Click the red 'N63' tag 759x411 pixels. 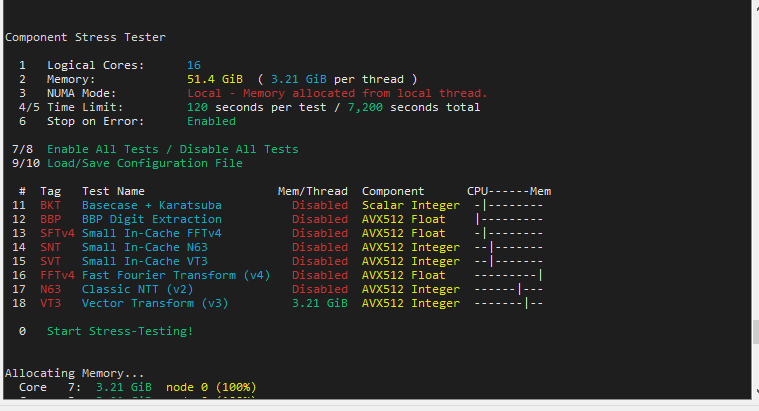[x=50, y=290]
